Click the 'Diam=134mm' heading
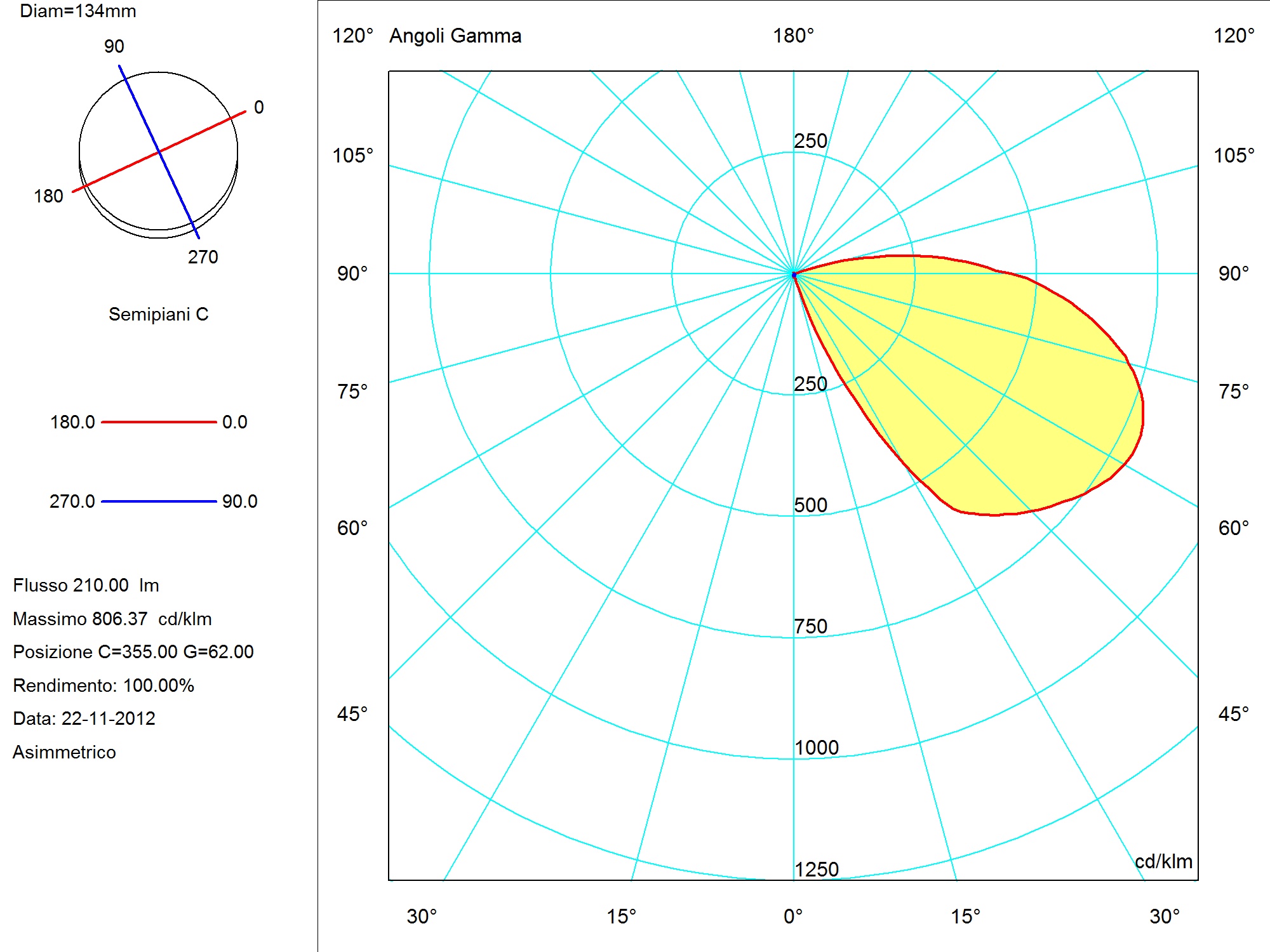 click(78, 11)
